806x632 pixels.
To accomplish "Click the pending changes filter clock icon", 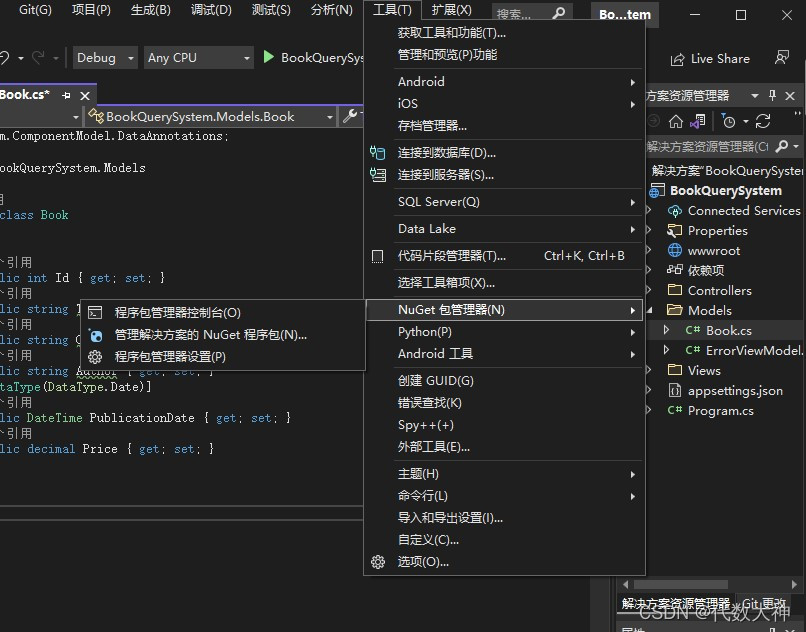I will 729,121.
